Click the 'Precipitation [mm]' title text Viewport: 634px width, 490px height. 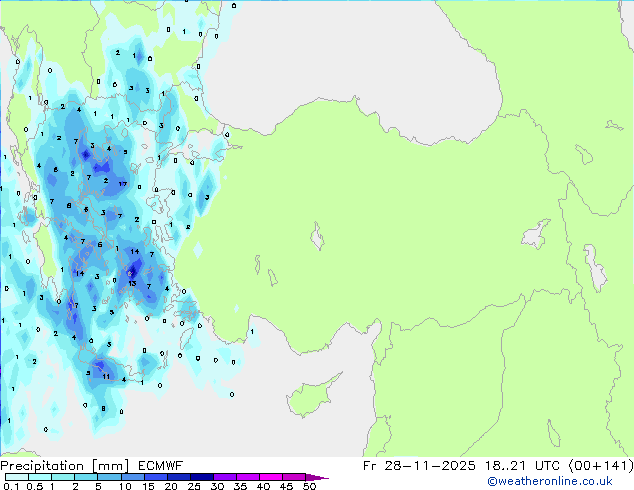coord(65,466)
